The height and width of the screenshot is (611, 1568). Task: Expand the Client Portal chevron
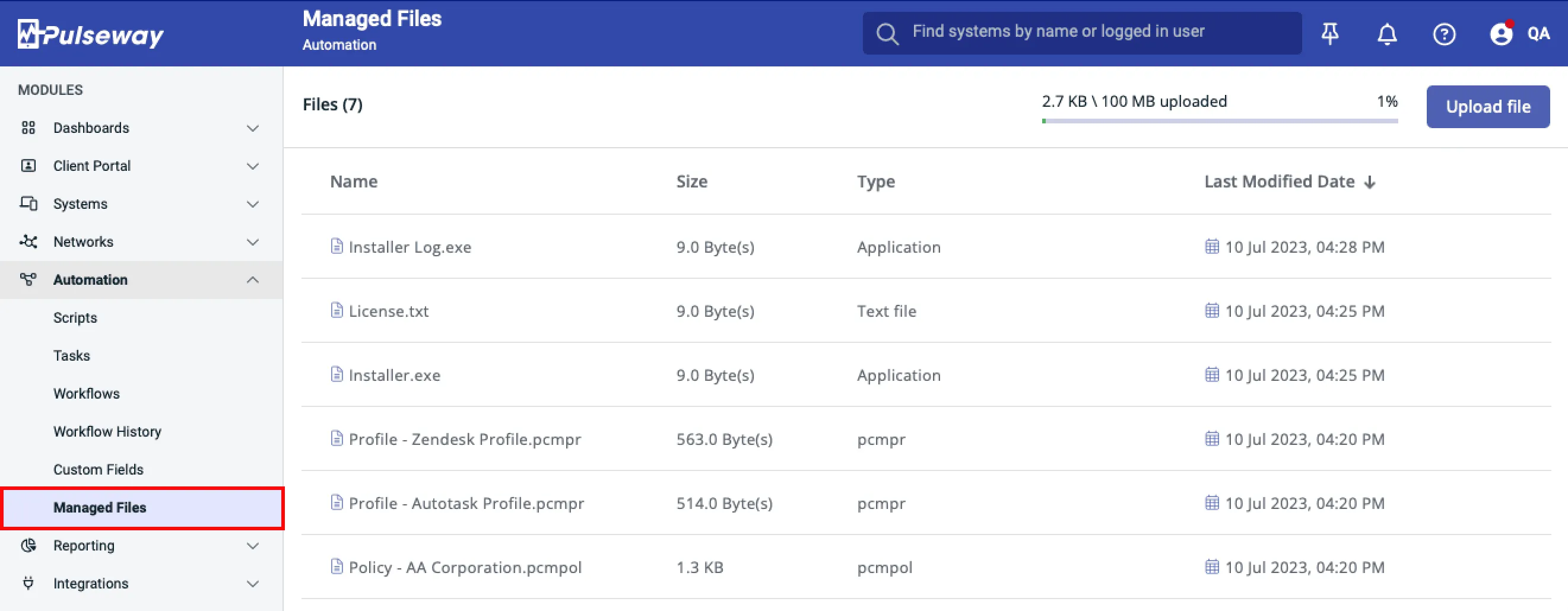pyautogui.click(x=253, y=166)
